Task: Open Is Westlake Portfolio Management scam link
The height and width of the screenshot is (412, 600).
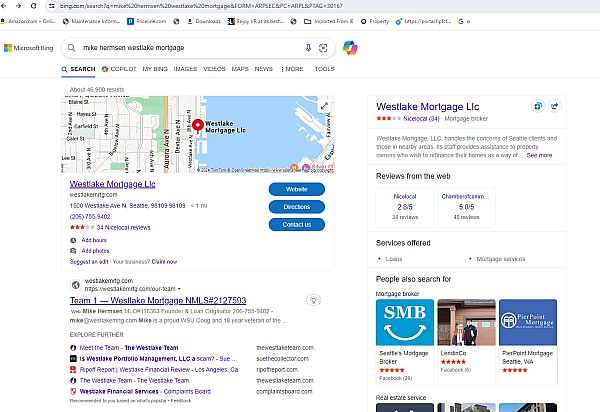Action: (x=158, y=359)
